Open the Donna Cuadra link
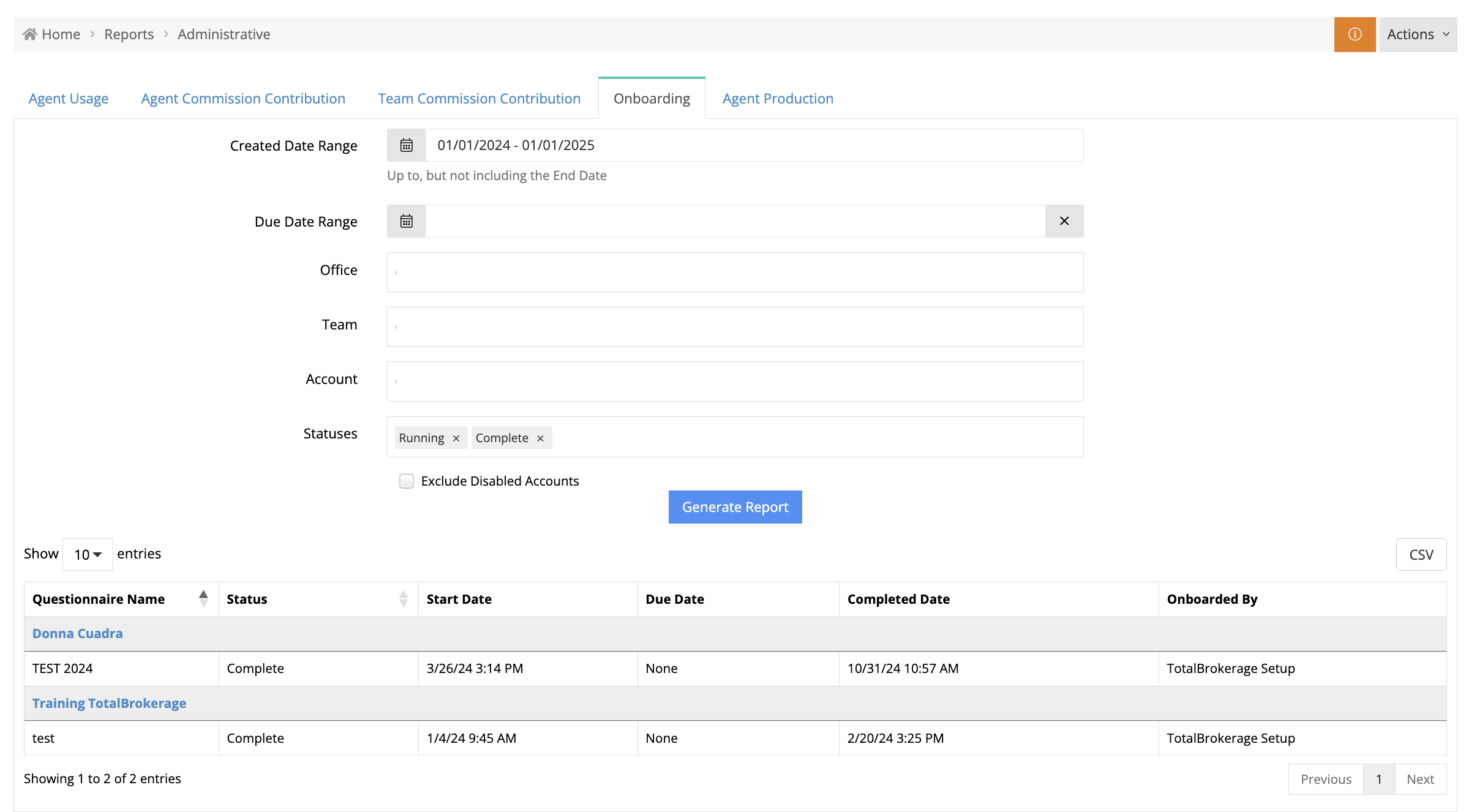 (x=78, y=634)
